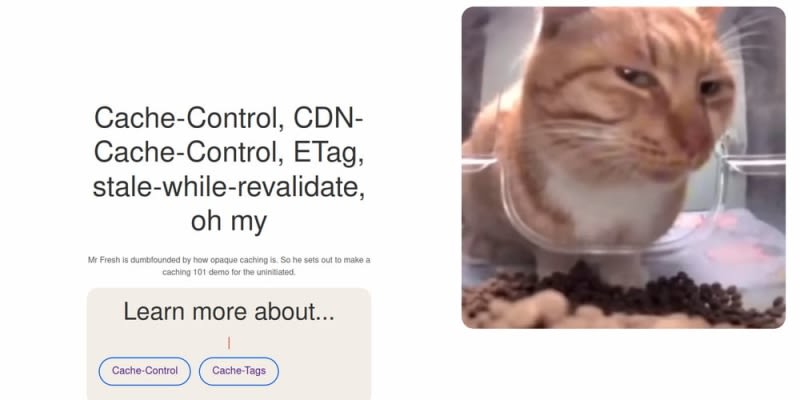Viewport: 800px width, 400px height.
Task: Click the cat's white chest fur
Action: [x=607, y=204]
